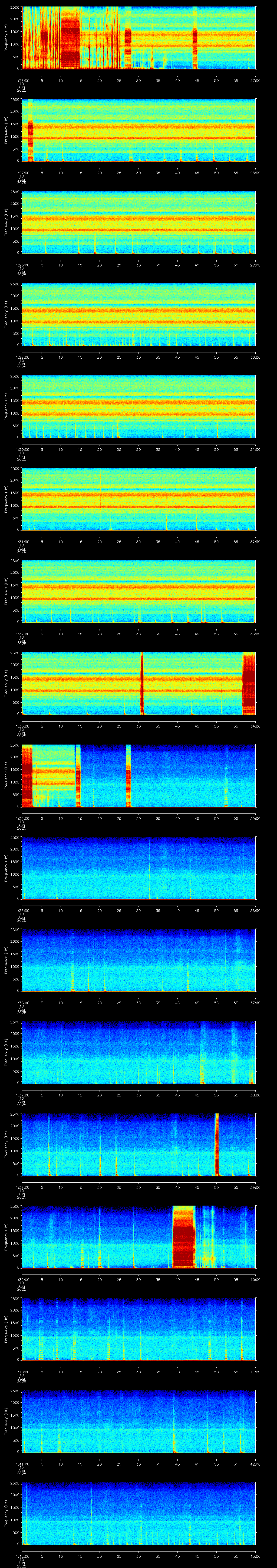Click the '34:00' end label of the 1:33:00 panel

tap(255, 726)
